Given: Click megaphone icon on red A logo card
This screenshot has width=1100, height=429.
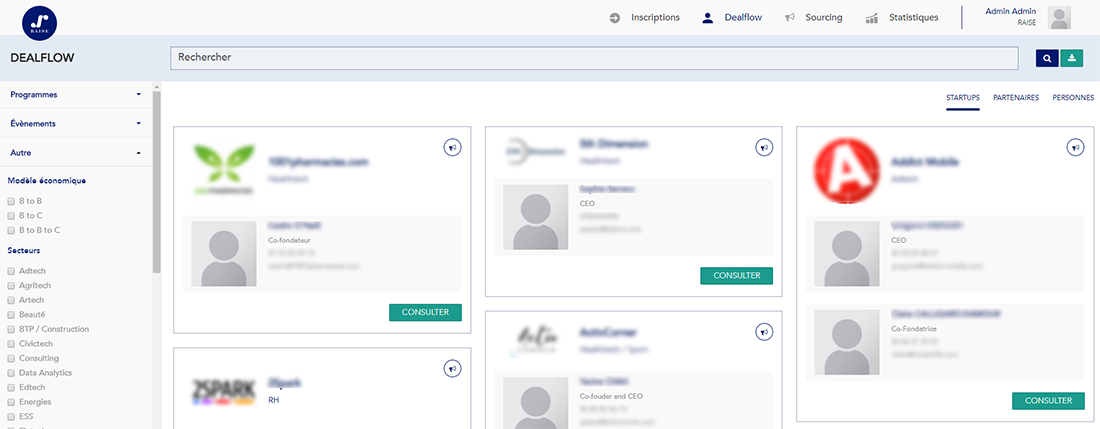Looking at the screenshot, I should 1075,148.
